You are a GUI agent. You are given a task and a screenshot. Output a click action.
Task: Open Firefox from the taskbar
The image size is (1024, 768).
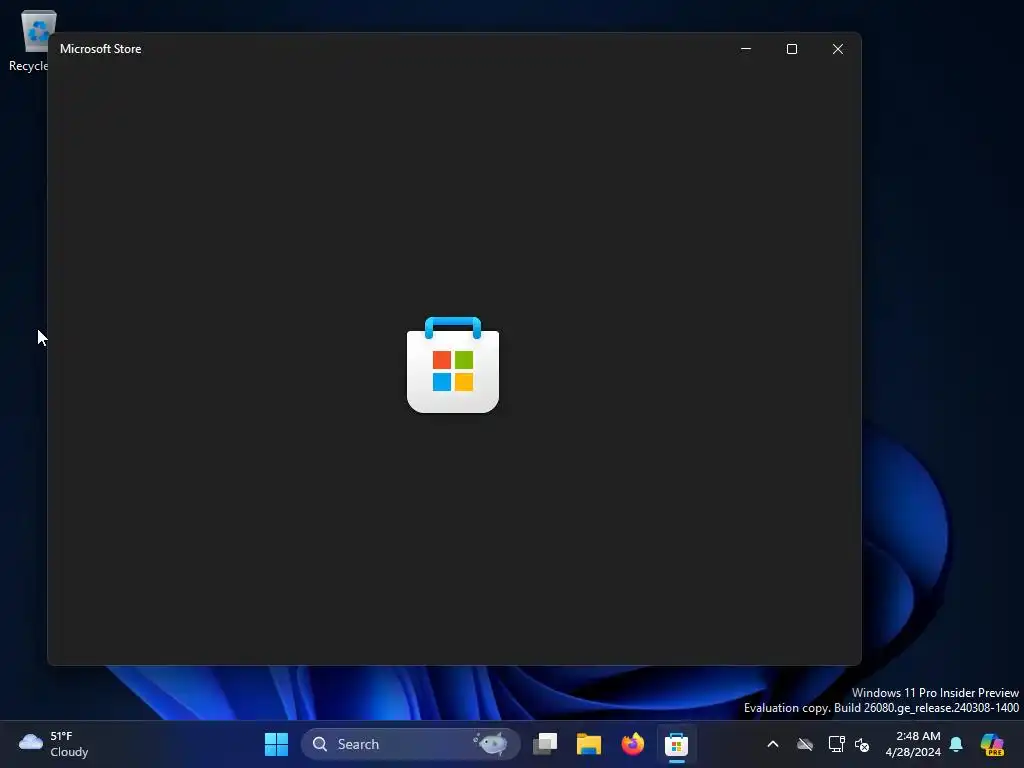632,744
